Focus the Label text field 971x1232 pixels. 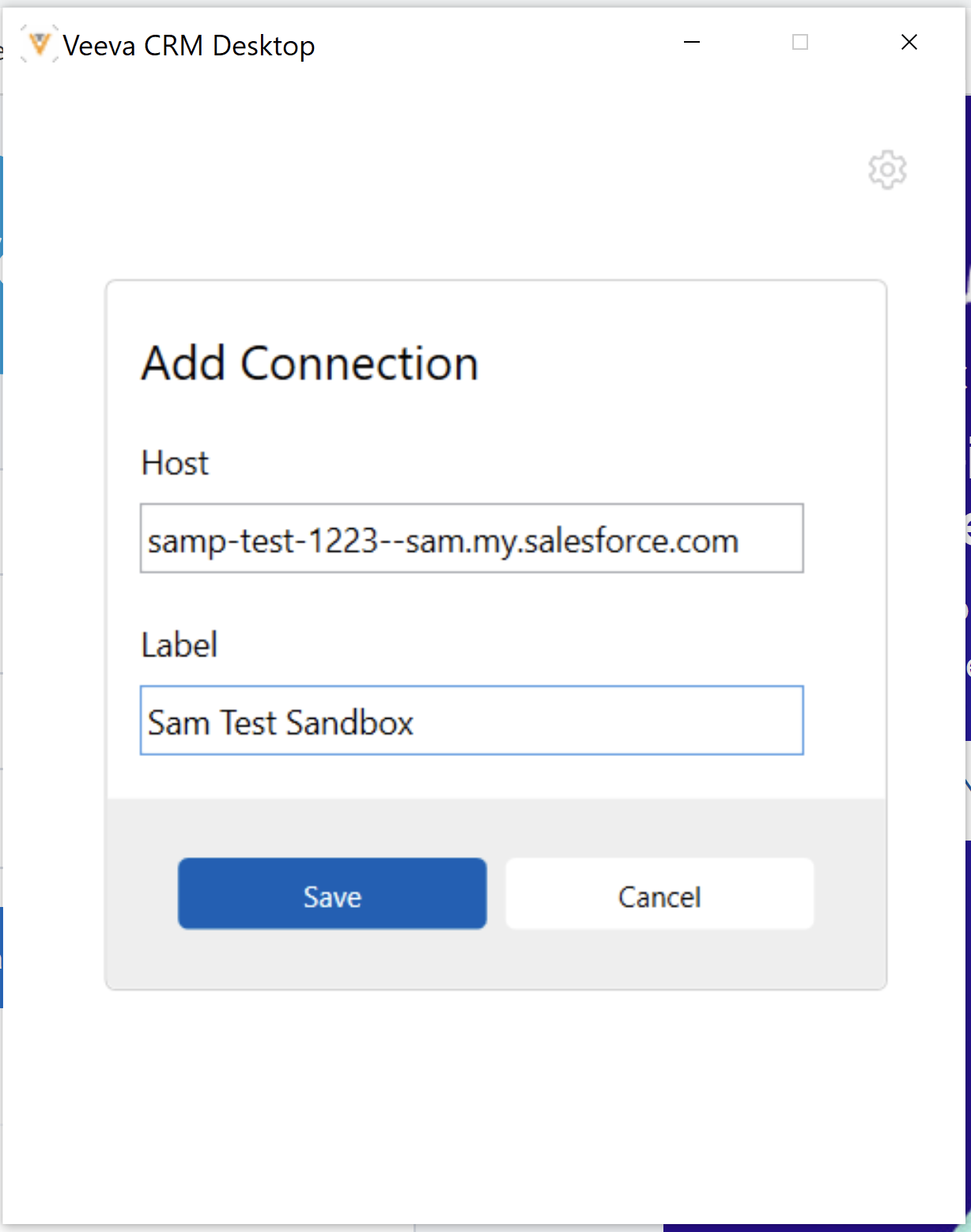[x=471, y=720]
